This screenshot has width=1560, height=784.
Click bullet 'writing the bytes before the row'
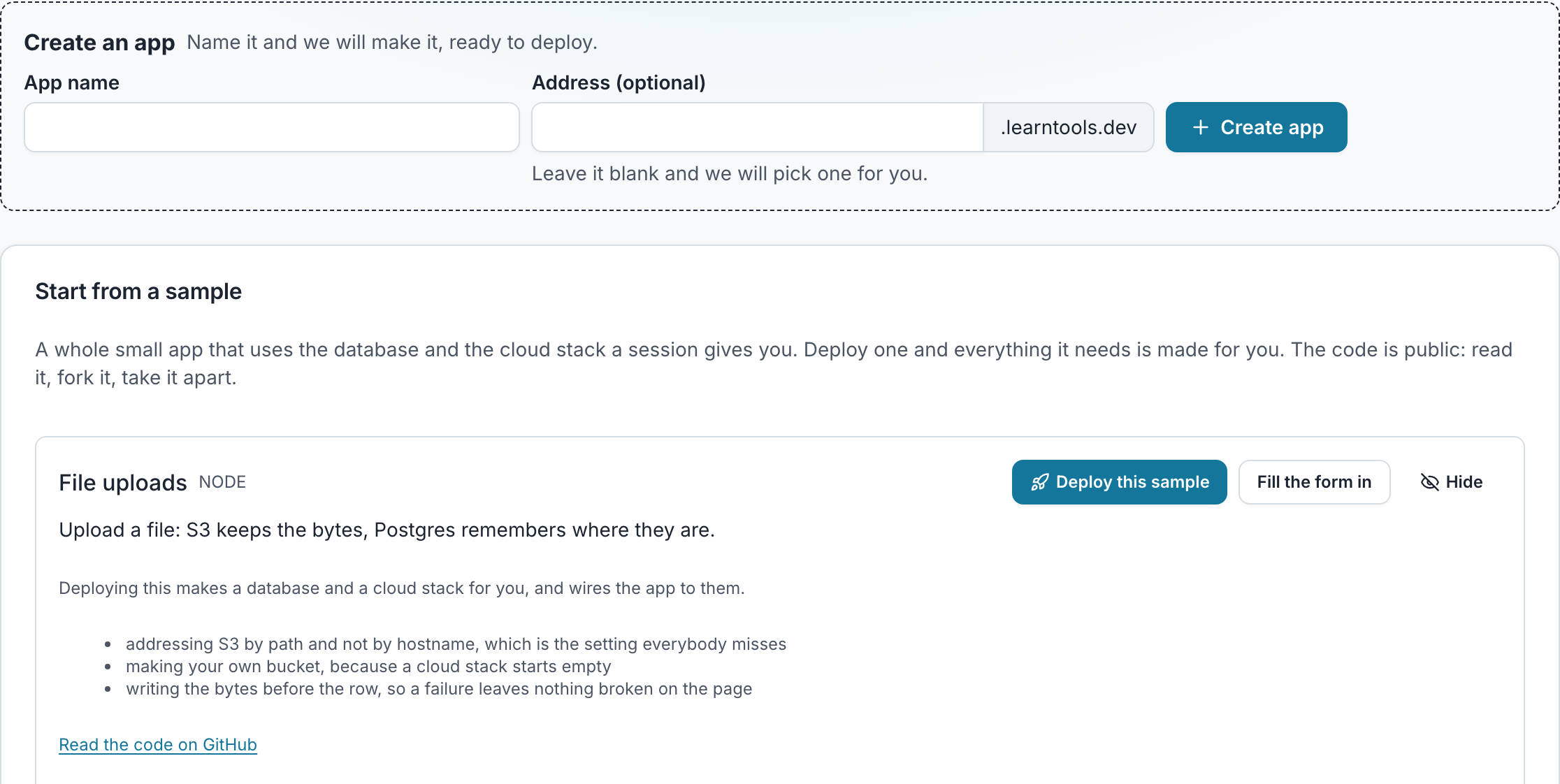coord(439,688)
